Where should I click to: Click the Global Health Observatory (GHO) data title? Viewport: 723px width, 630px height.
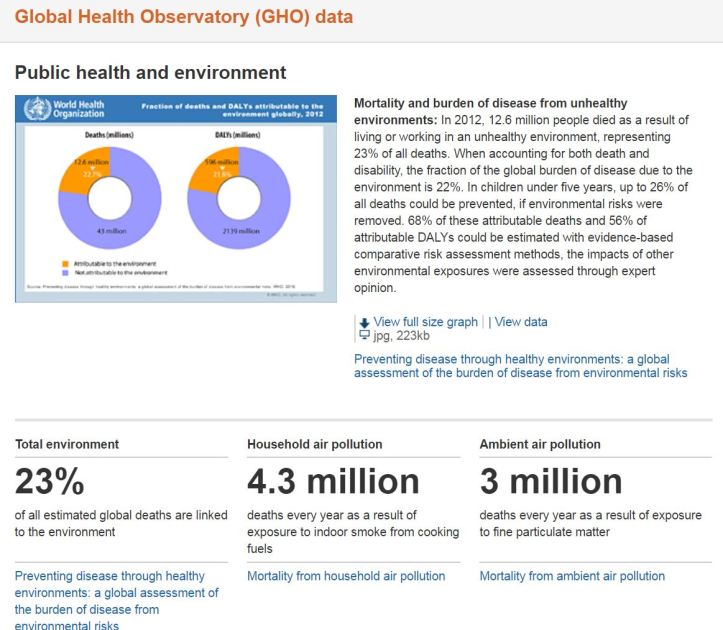click(x=184, y=18)
